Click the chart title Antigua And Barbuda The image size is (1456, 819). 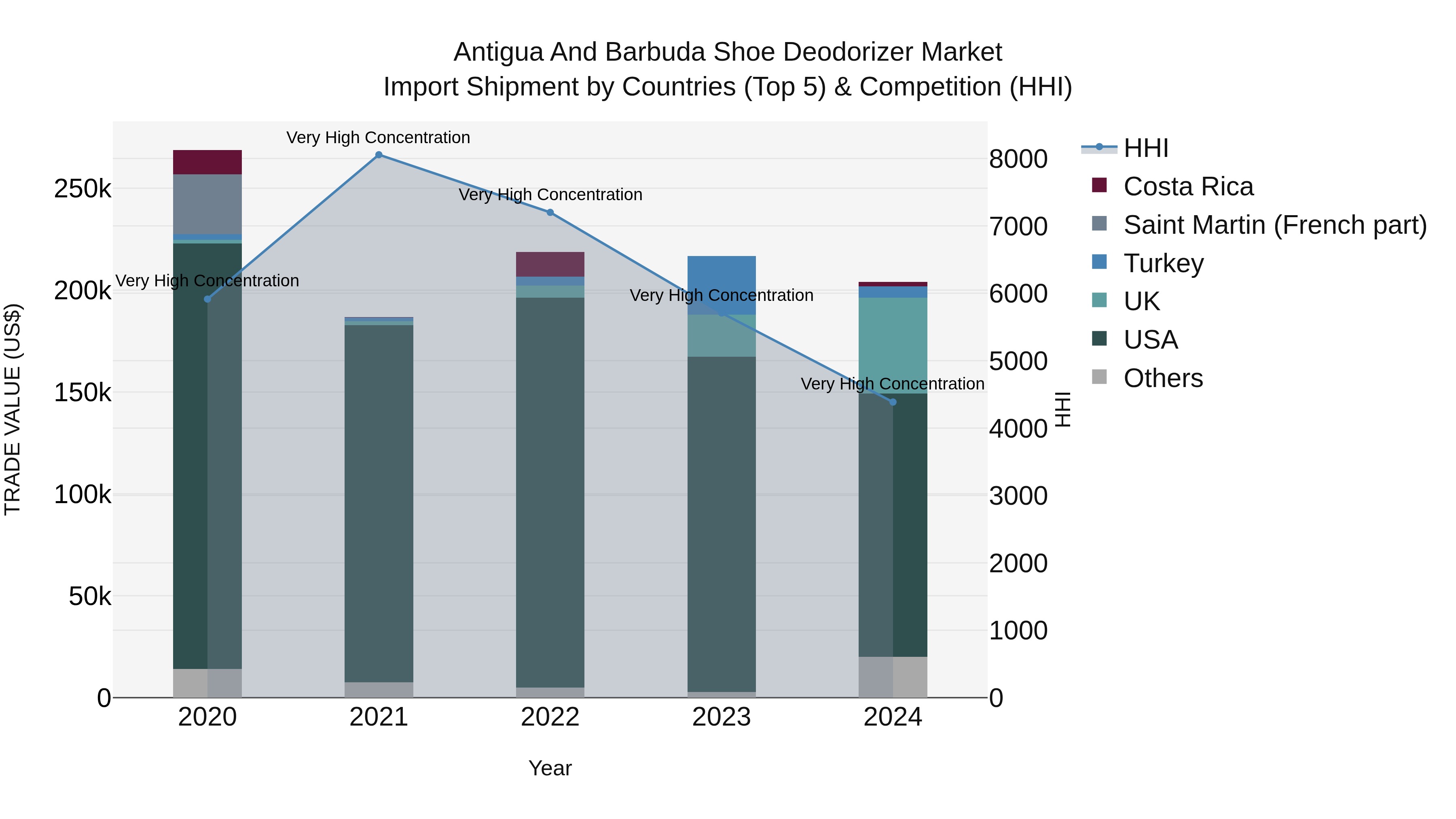[728, 52]
